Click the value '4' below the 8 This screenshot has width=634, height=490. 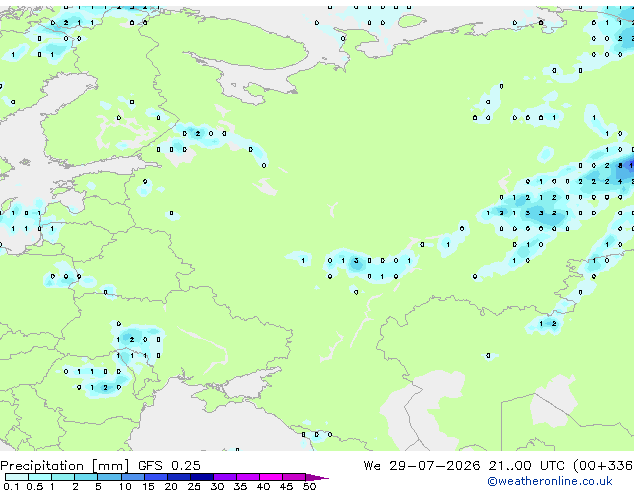[x=620, y=182]
